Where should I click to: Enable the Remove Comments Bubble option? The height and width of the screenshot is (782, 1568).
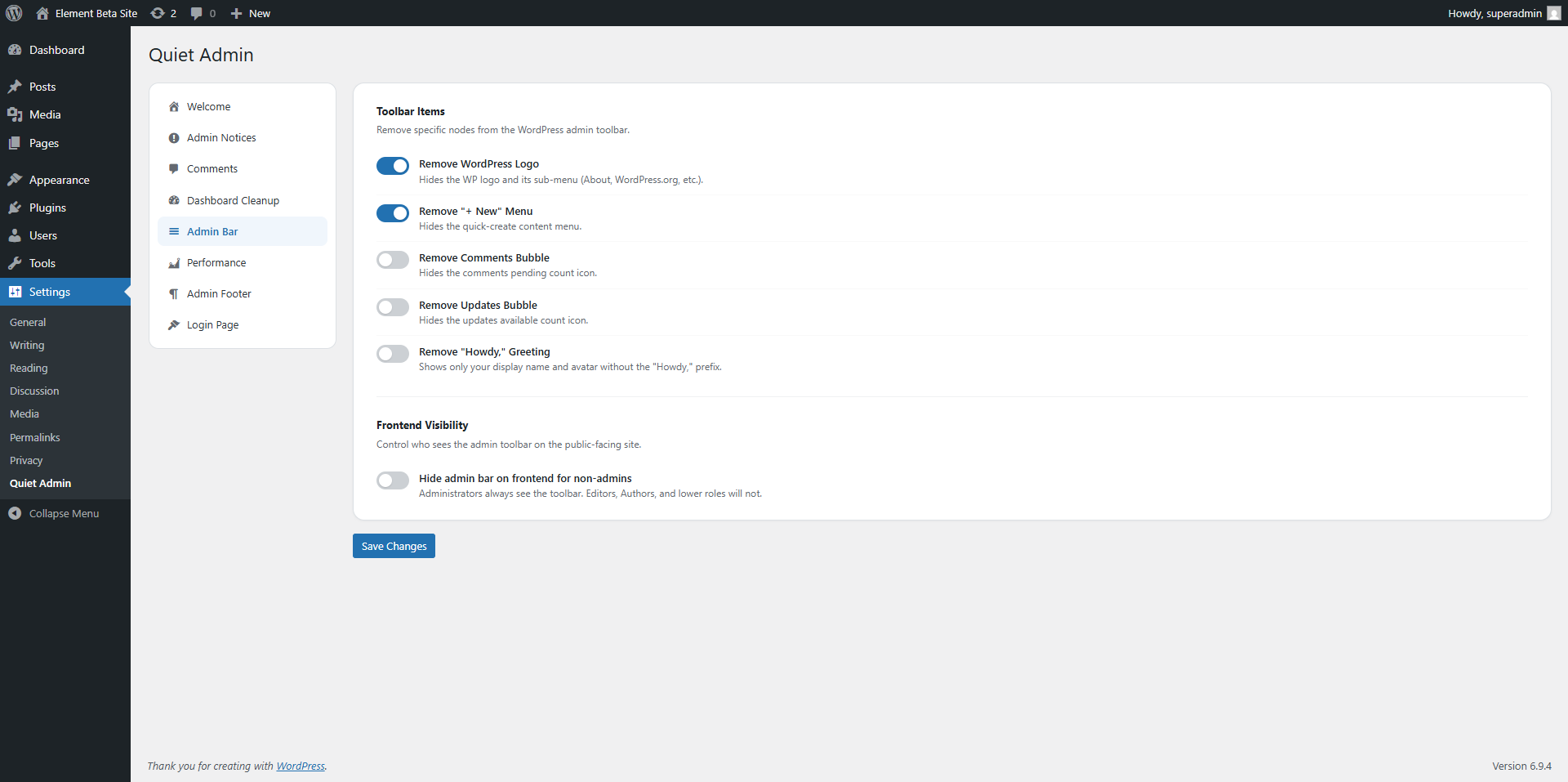392,260
